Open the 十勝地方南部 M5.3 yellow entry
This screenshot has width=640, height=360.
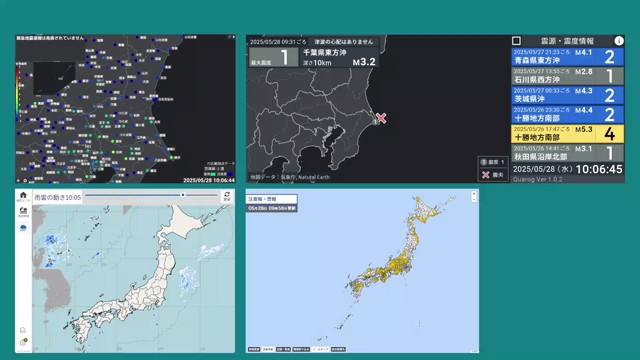click(567, 134)
